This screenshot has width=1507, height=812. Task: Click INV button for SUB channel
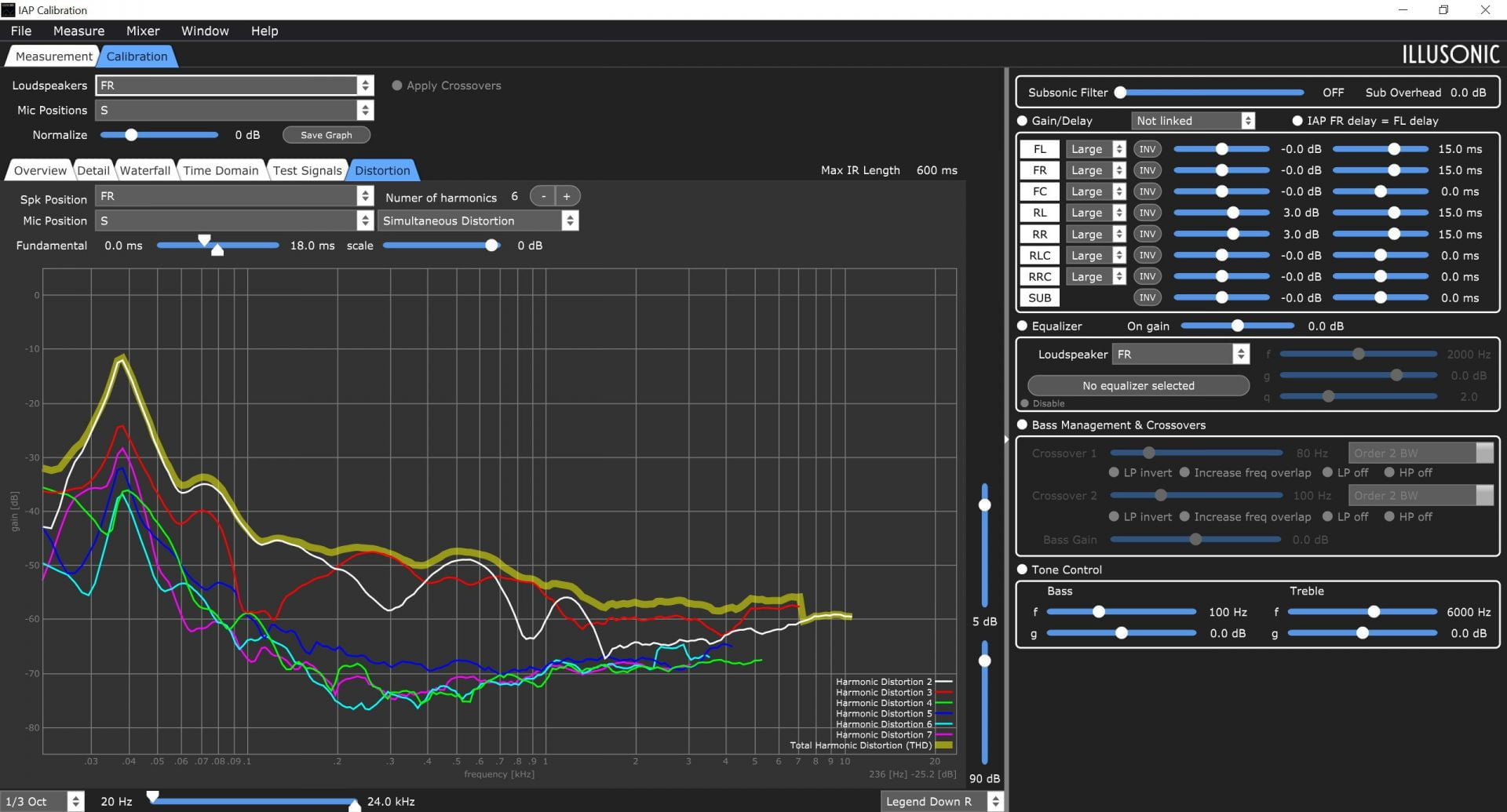pos(1147,297)
